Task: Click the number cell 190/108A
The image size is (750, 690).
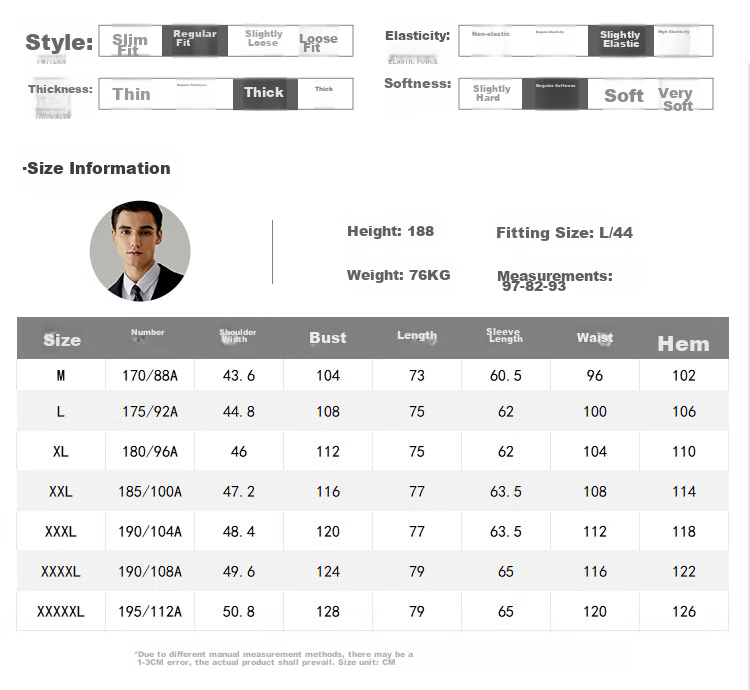Action: click(x=150, y=572)
